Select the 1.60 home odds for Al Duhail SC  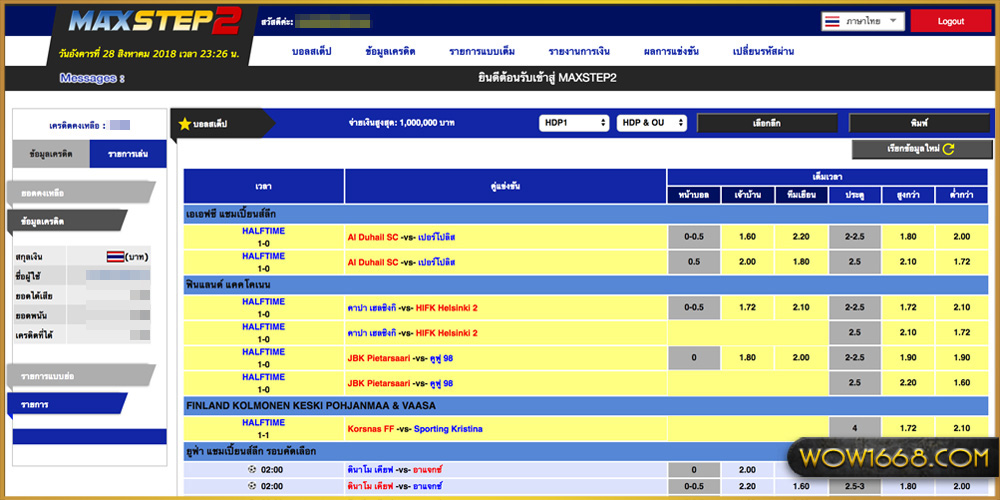746,237
